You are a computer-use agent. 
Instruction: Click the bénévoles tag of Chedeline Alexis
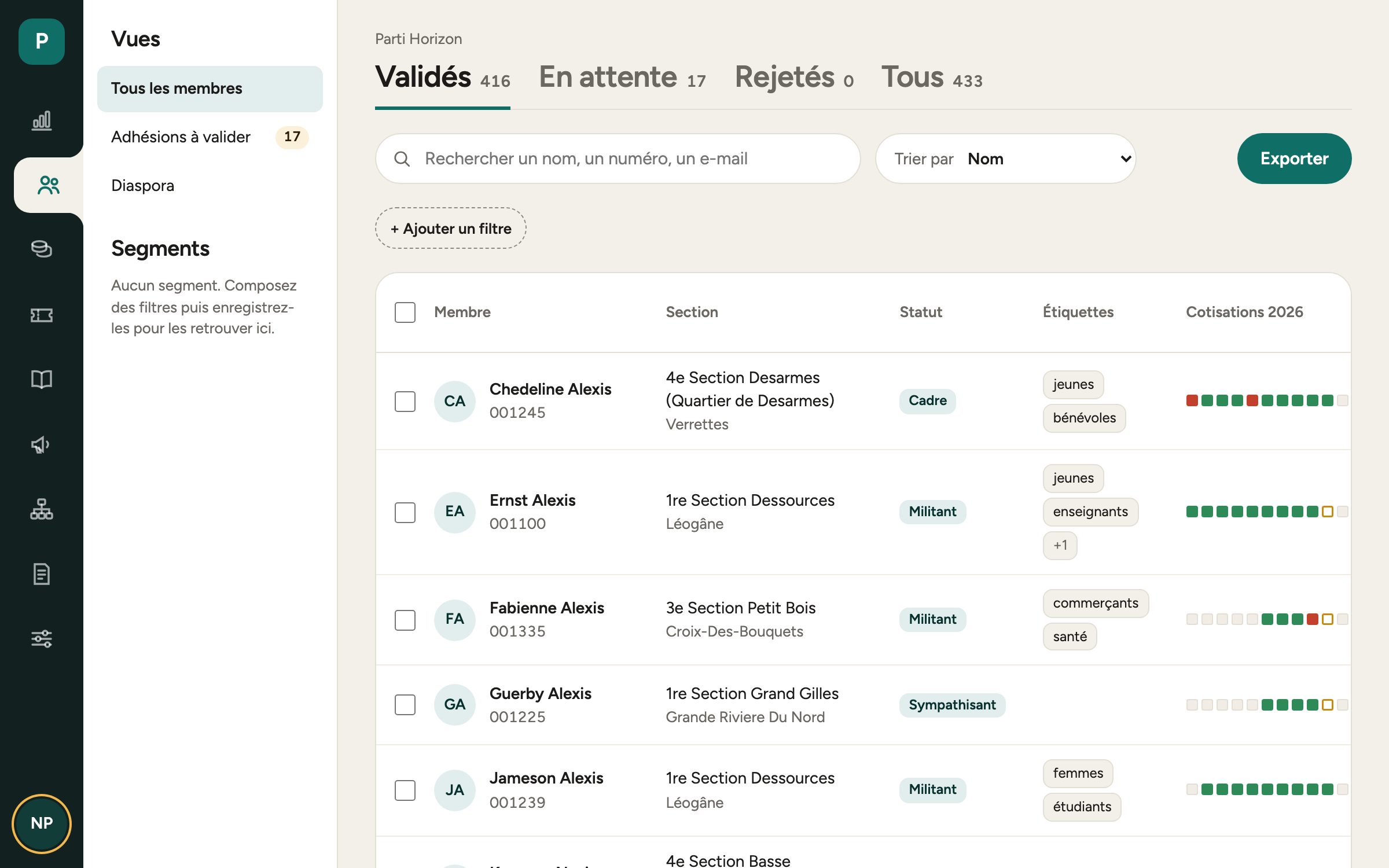point(1084,418)
